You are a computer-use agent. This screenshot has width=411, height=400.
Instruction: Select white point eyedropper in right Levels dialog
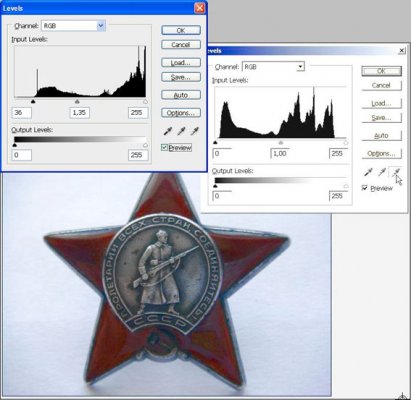[x=396, y=172]
